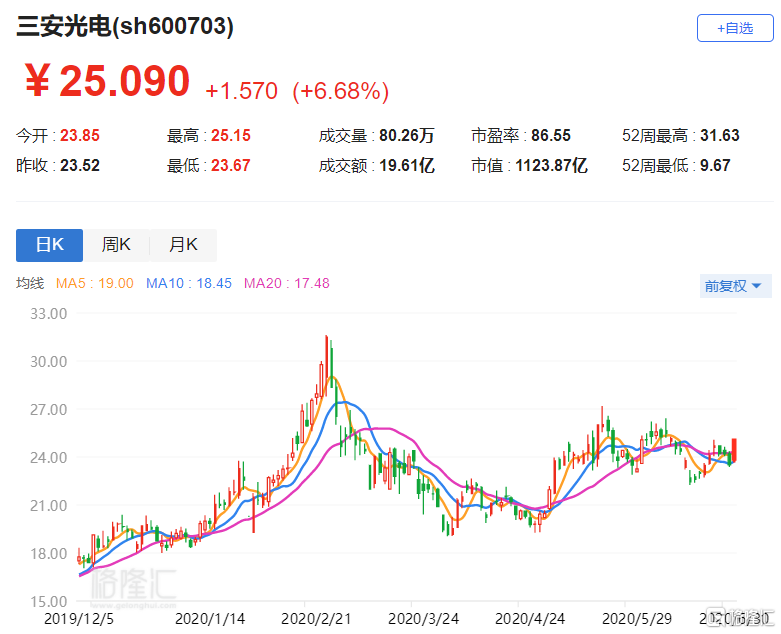Click the 2019/12/5 date label
The height and width of the screenshot is (634, 781).
79,619
